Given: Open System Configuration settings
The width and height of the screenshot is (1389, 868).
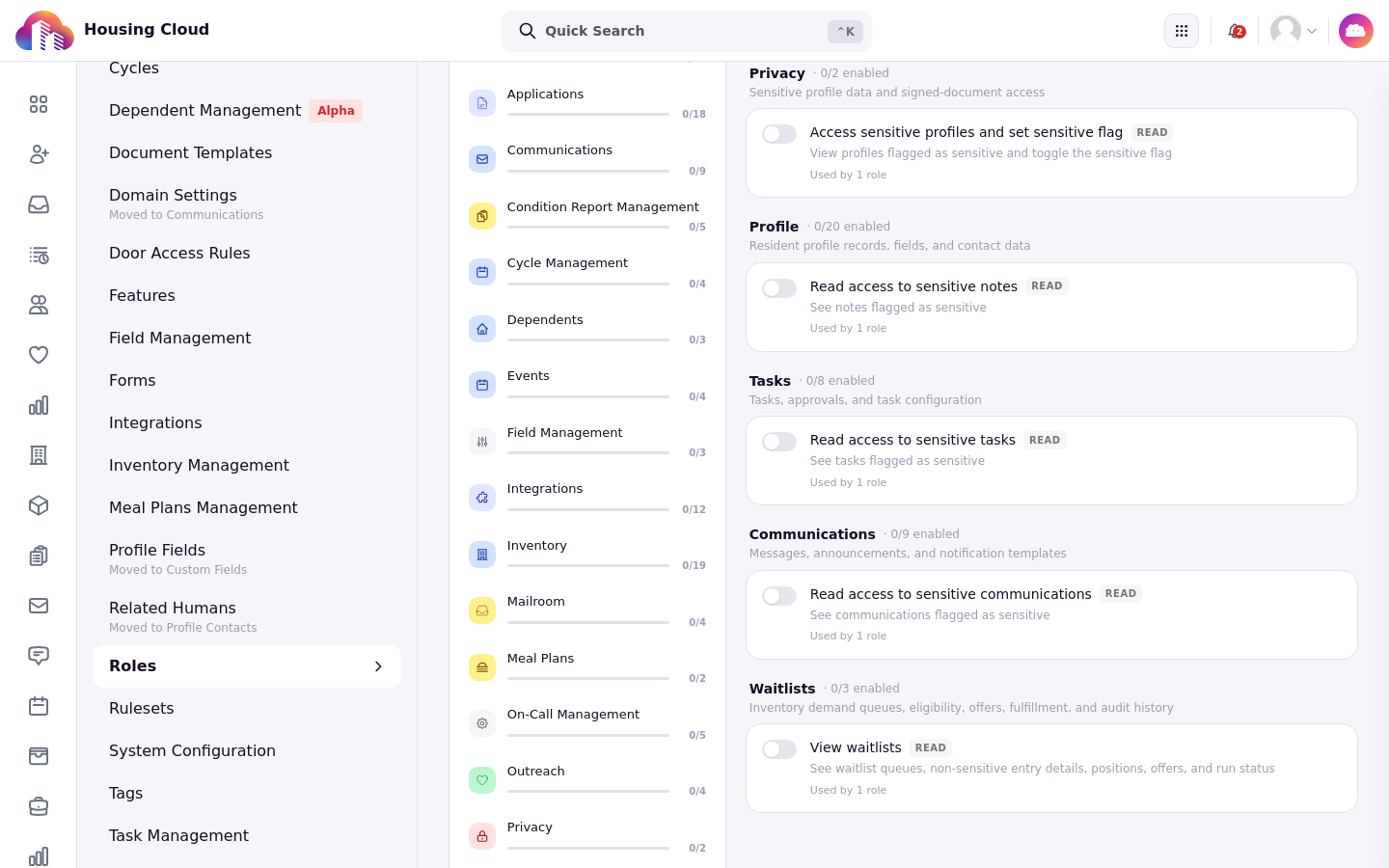Looking at the screenshot, I should (247, 750).
